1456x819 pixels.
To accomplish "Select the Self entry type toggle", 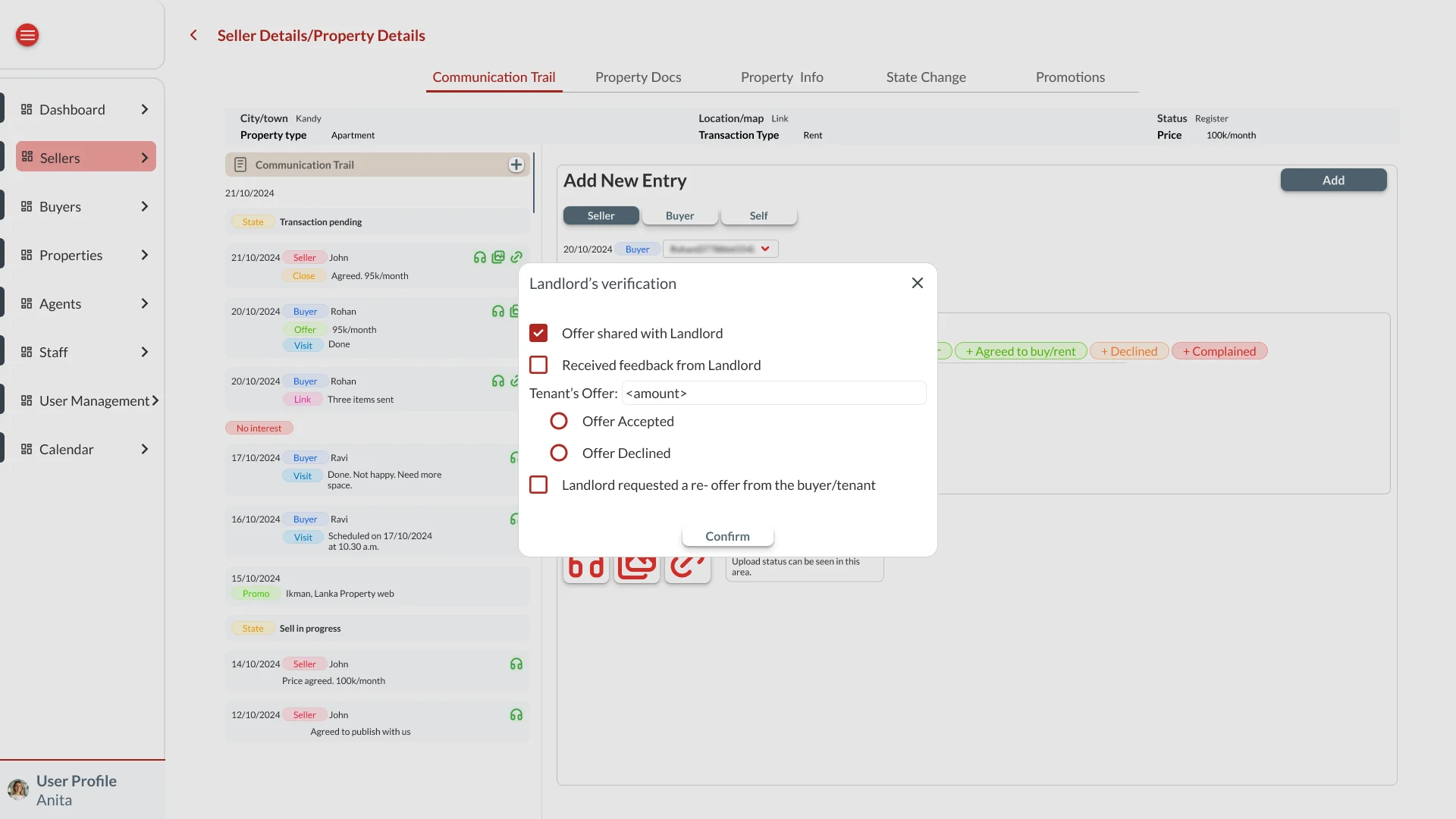I will click(x=759, y=216).
